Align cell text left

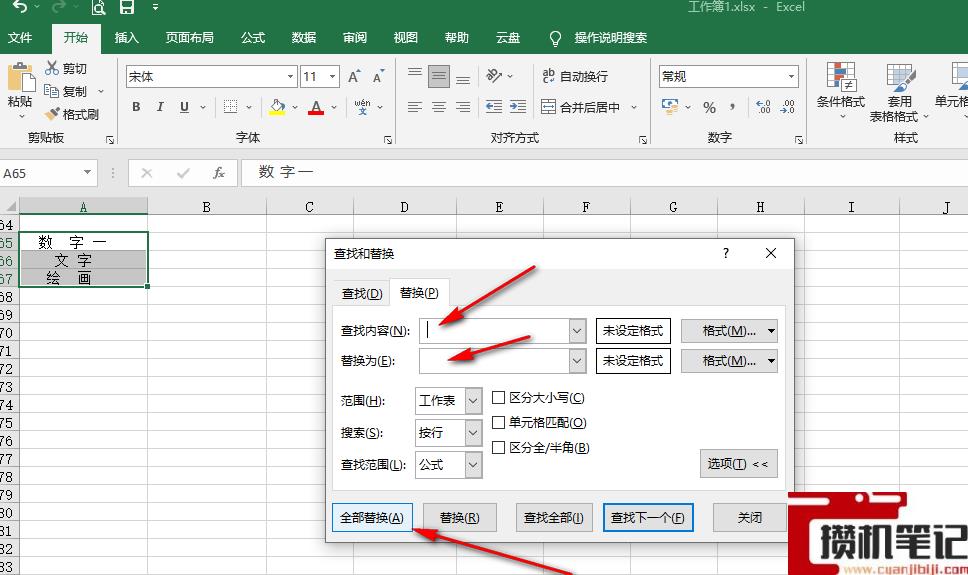(x=415, y=107)
